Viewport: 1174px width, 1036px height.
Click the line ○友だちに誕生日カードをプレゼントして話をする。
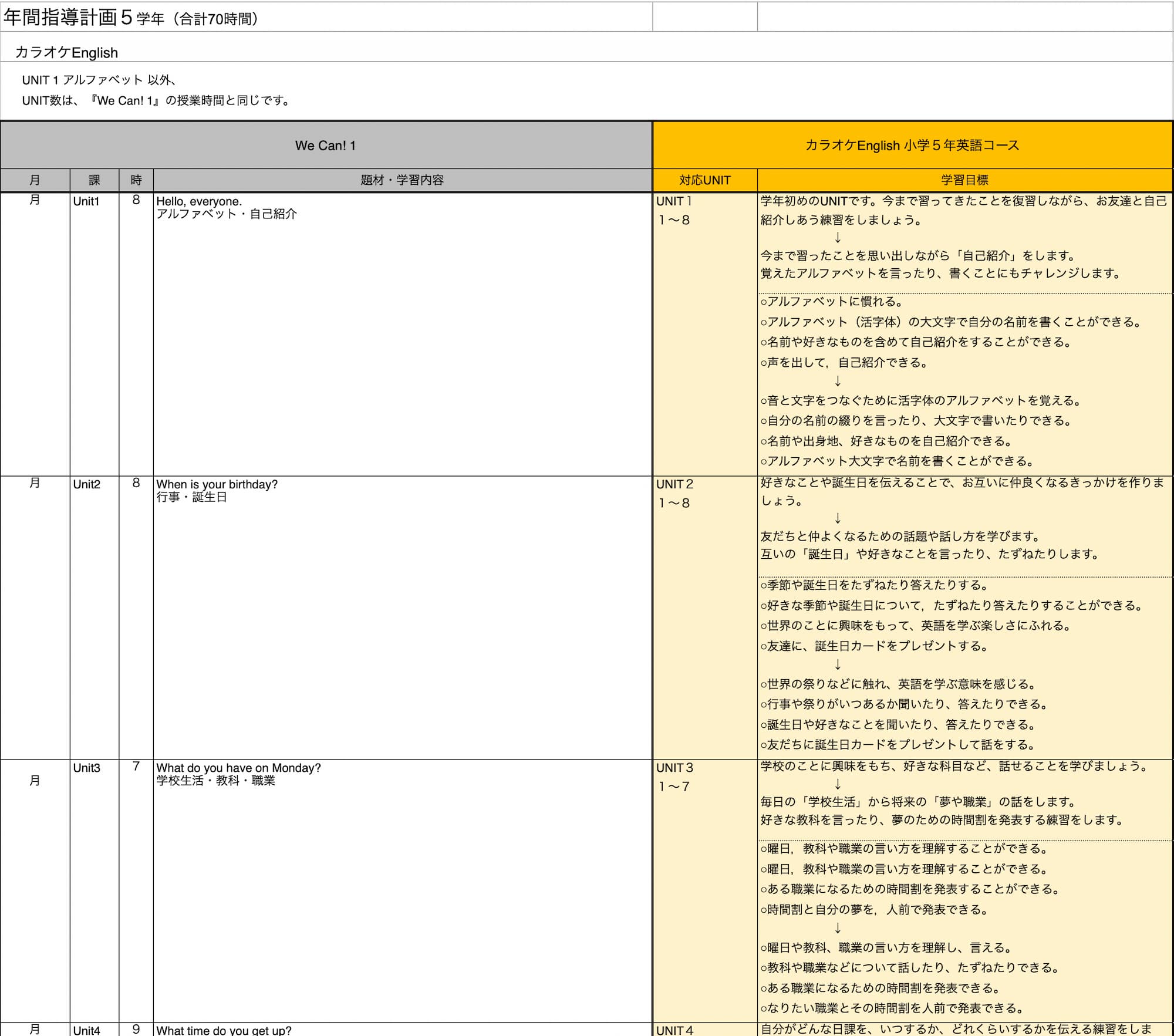pyautogui.click(x=898, y=745)
